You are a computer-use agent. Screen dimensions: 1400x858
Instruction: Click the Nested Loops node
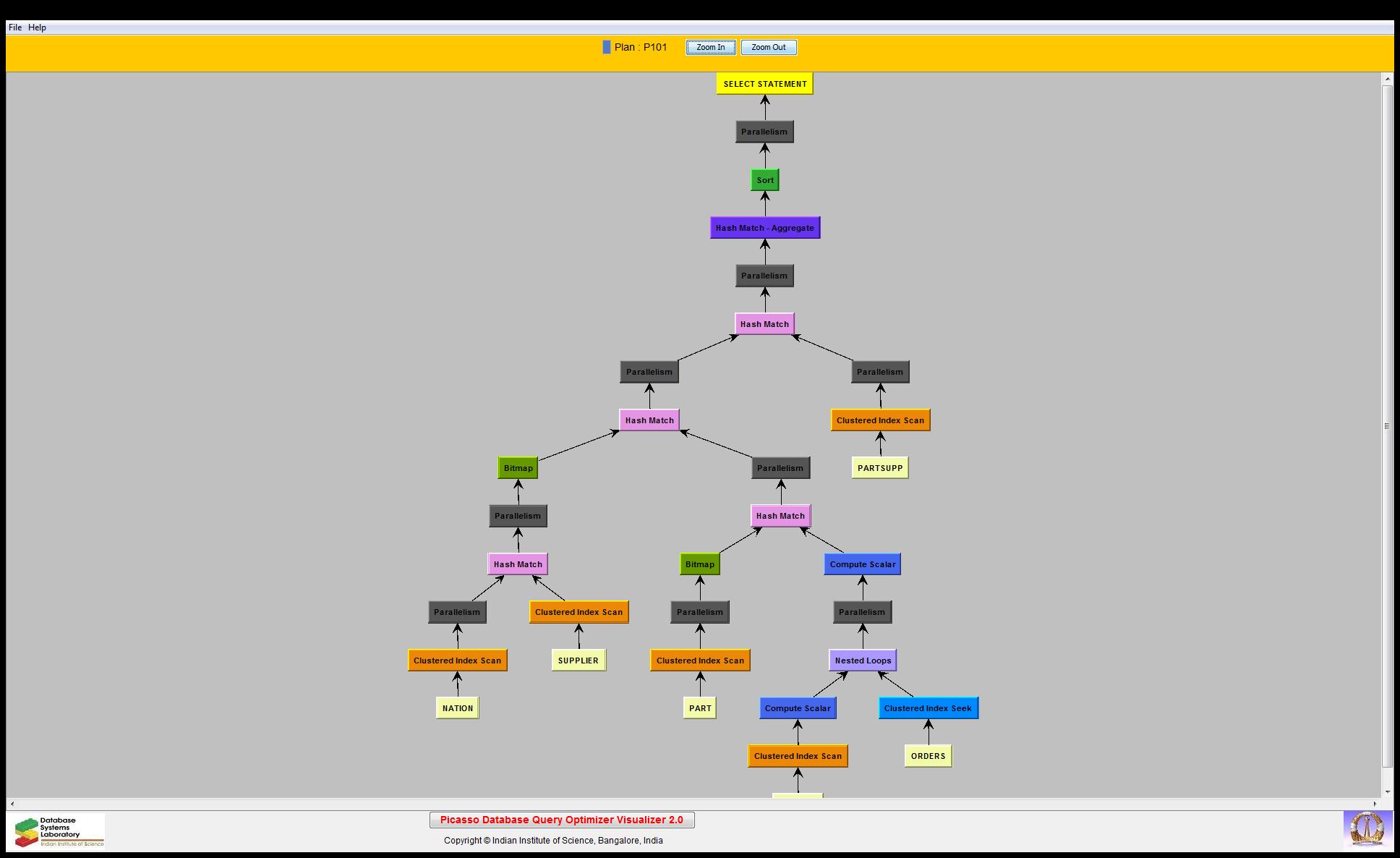(x=862, y=661)
